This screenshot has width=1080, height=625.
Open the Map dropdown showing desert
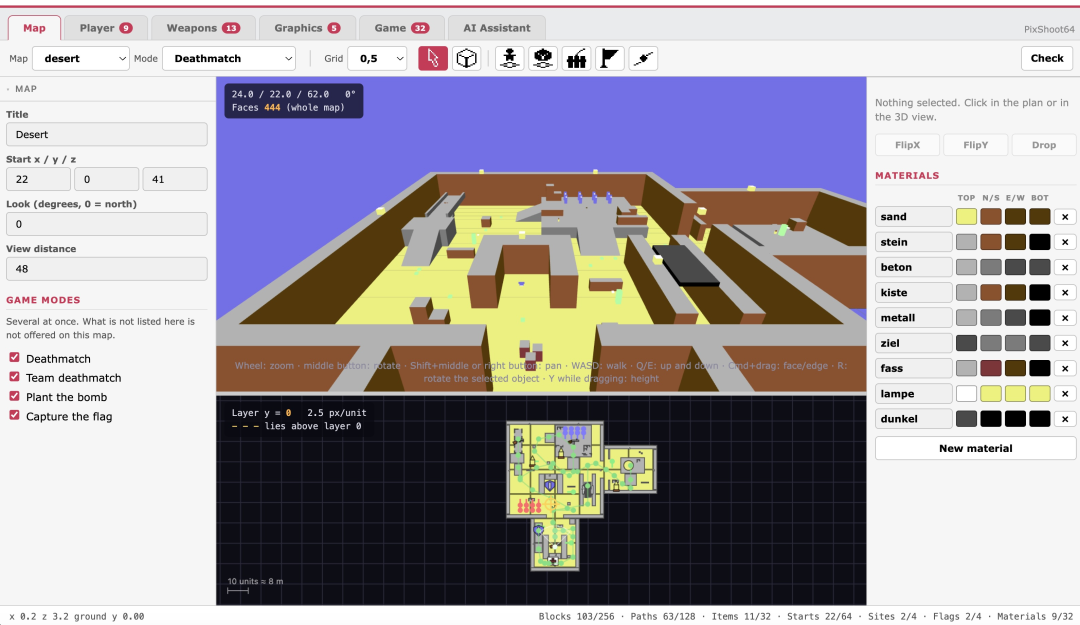(x=81, y=59)
